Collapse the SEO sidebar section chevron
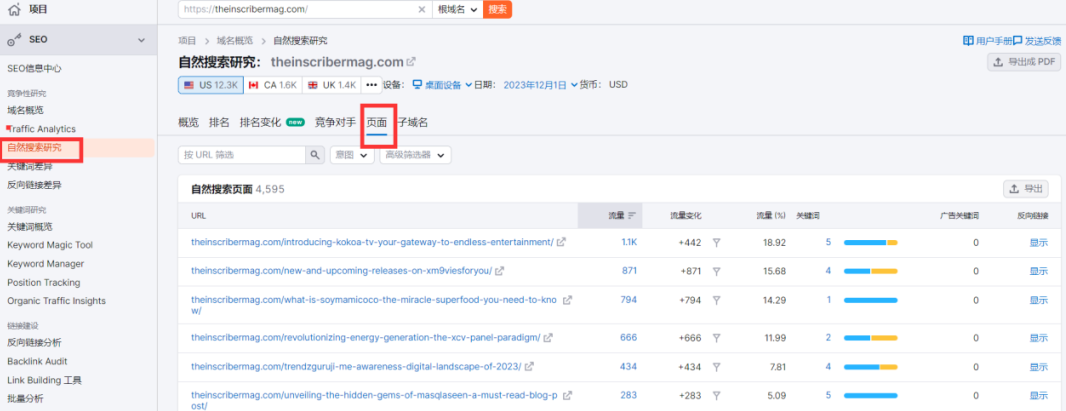Image resolution: width=1066 pixels, height=411 pixels. (141, 41)
